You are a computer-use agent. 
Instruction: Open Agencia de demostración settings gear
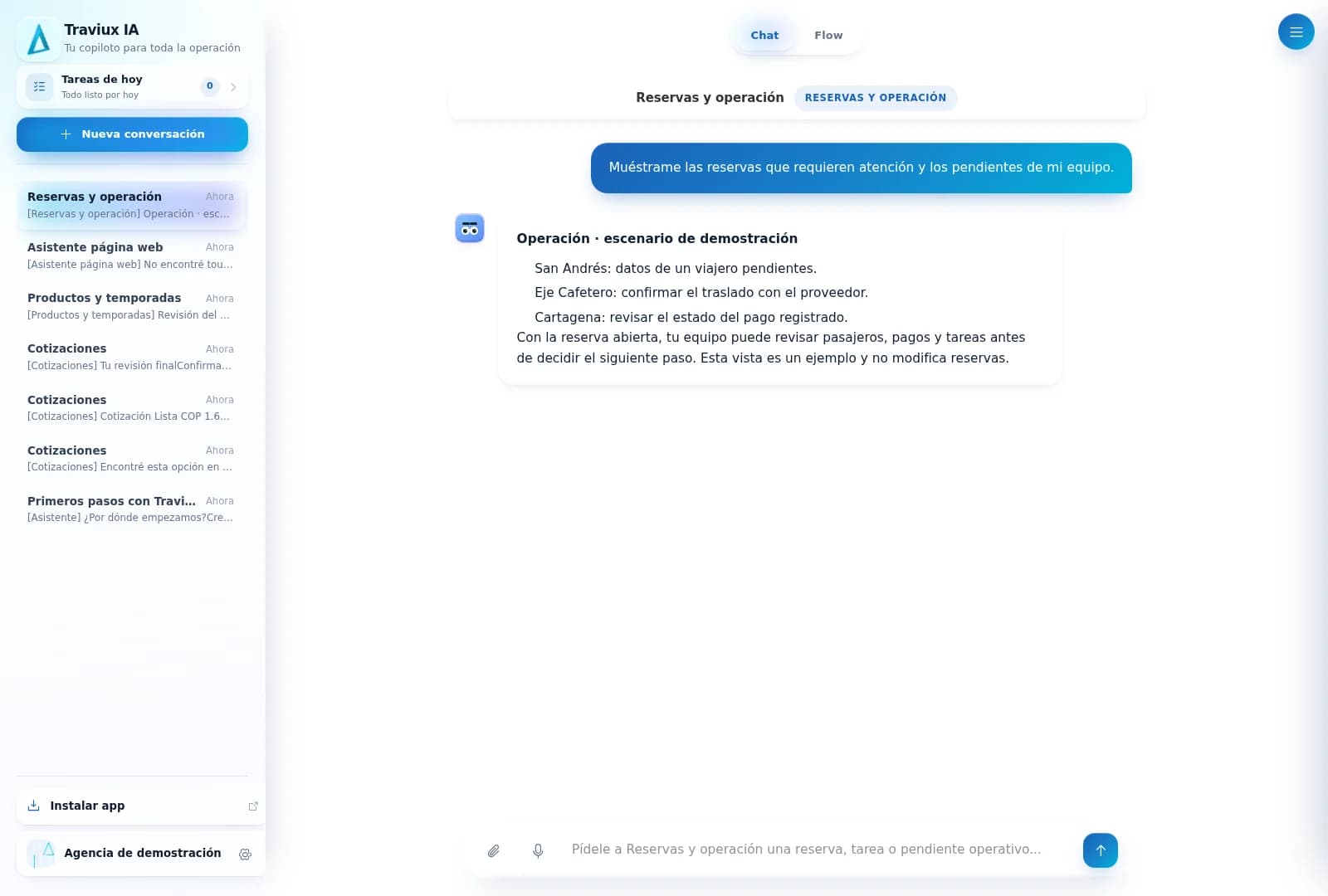(x=245, y=855)
